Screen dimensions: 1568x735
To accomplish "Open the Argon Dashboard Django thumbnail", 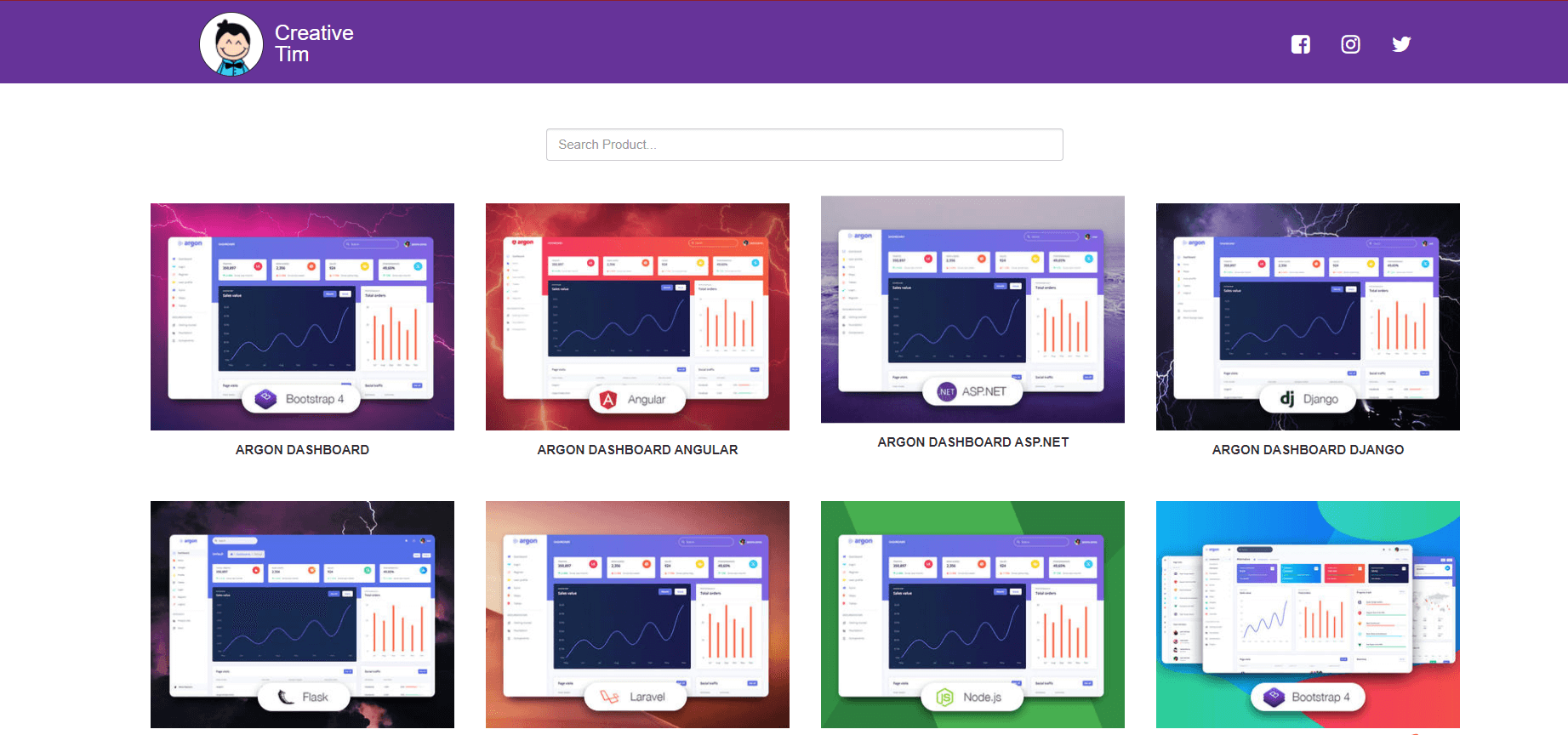I will tap(1308, 316).
